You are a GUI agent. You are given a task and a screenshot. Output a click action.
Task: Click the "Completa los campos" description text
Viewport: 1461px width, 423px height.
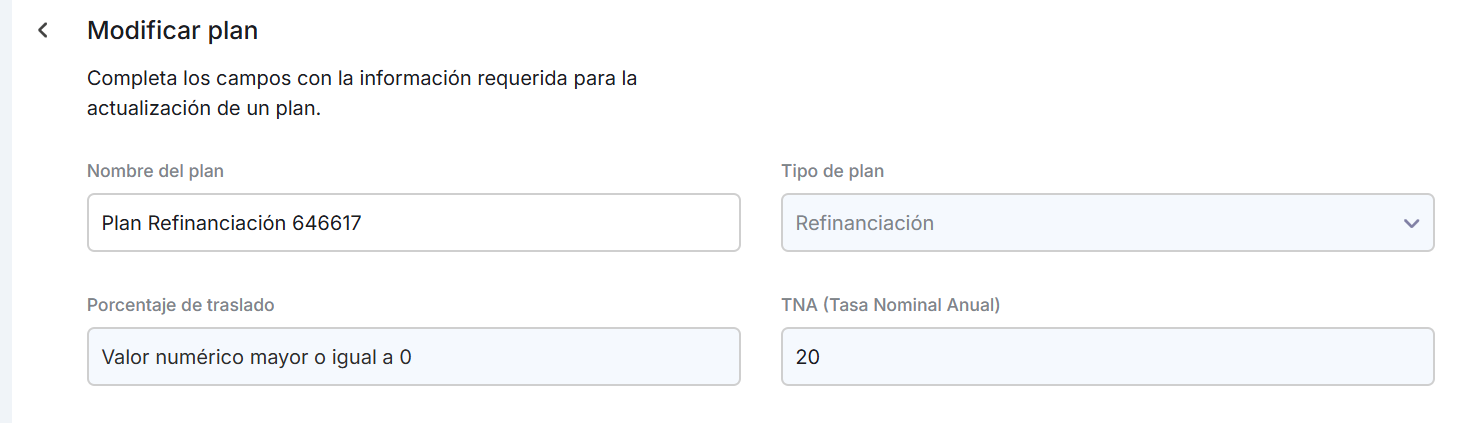pyautogui.click(x=362, y=78)
